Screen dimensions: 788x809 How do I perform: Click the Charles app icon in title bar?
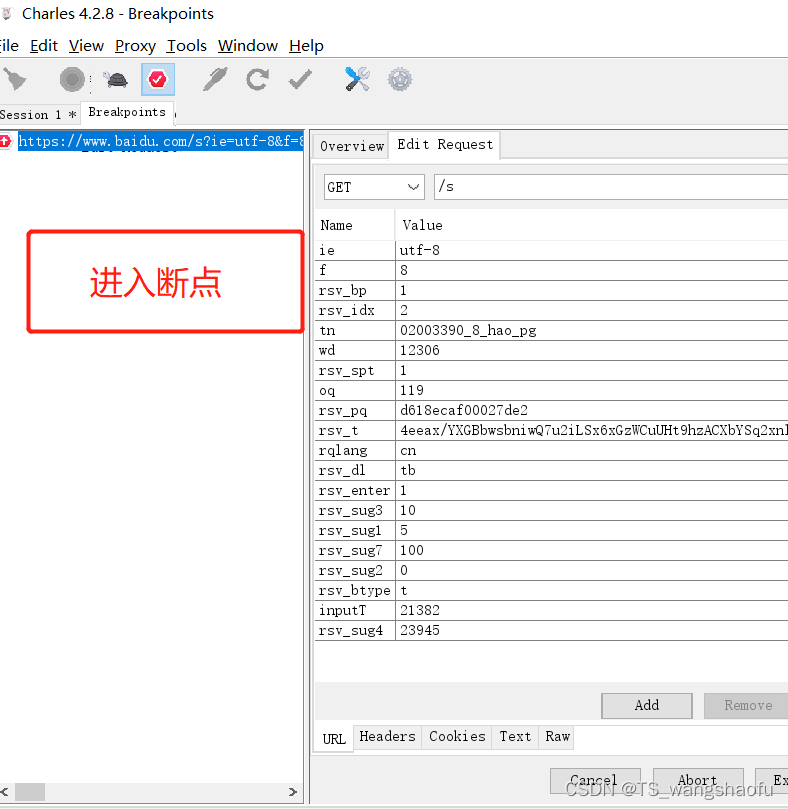[x=7, y=14]
